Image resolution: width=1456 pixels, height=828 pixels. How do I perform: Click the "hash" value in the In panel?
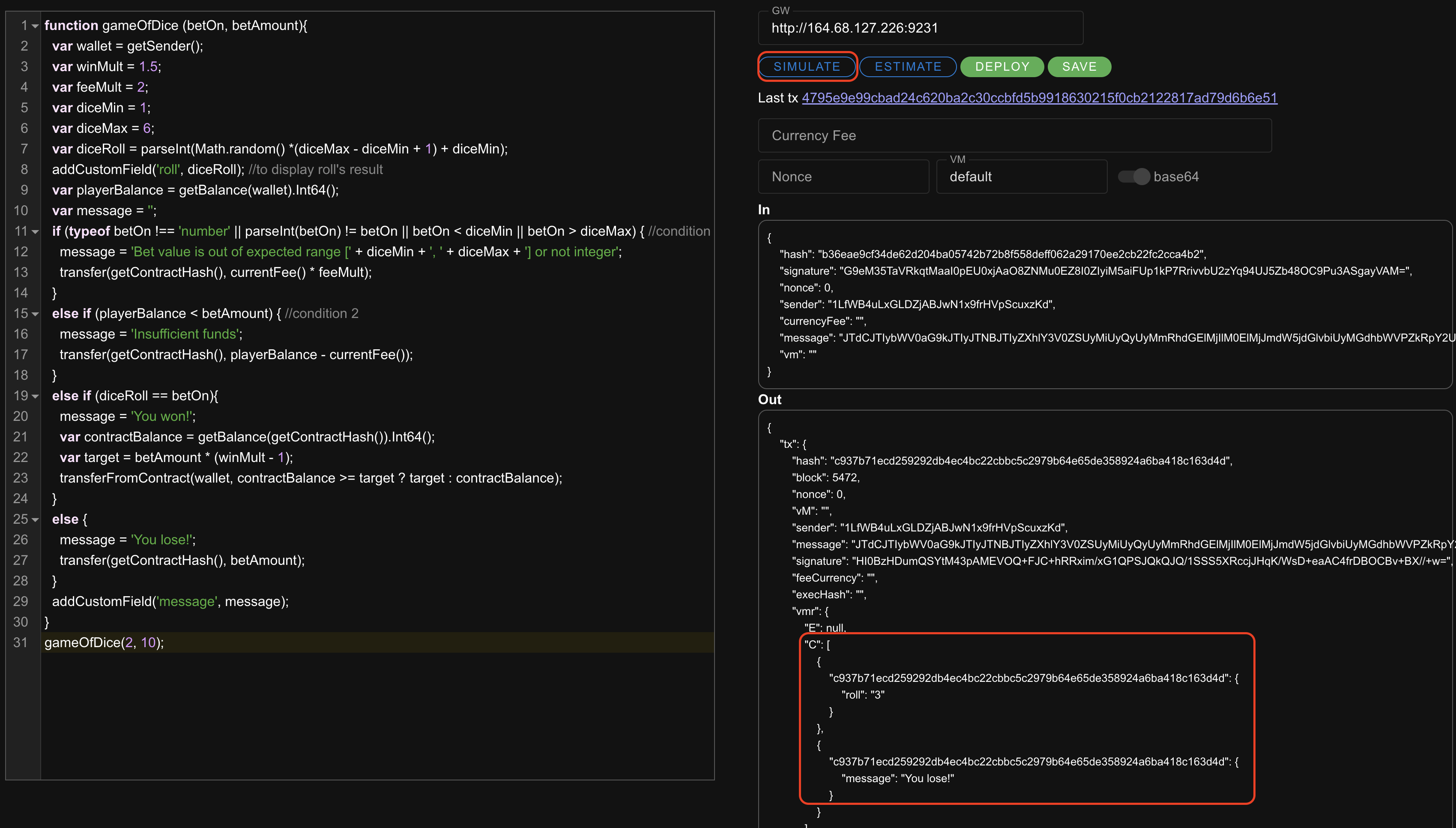click(x=1012, y=254)
